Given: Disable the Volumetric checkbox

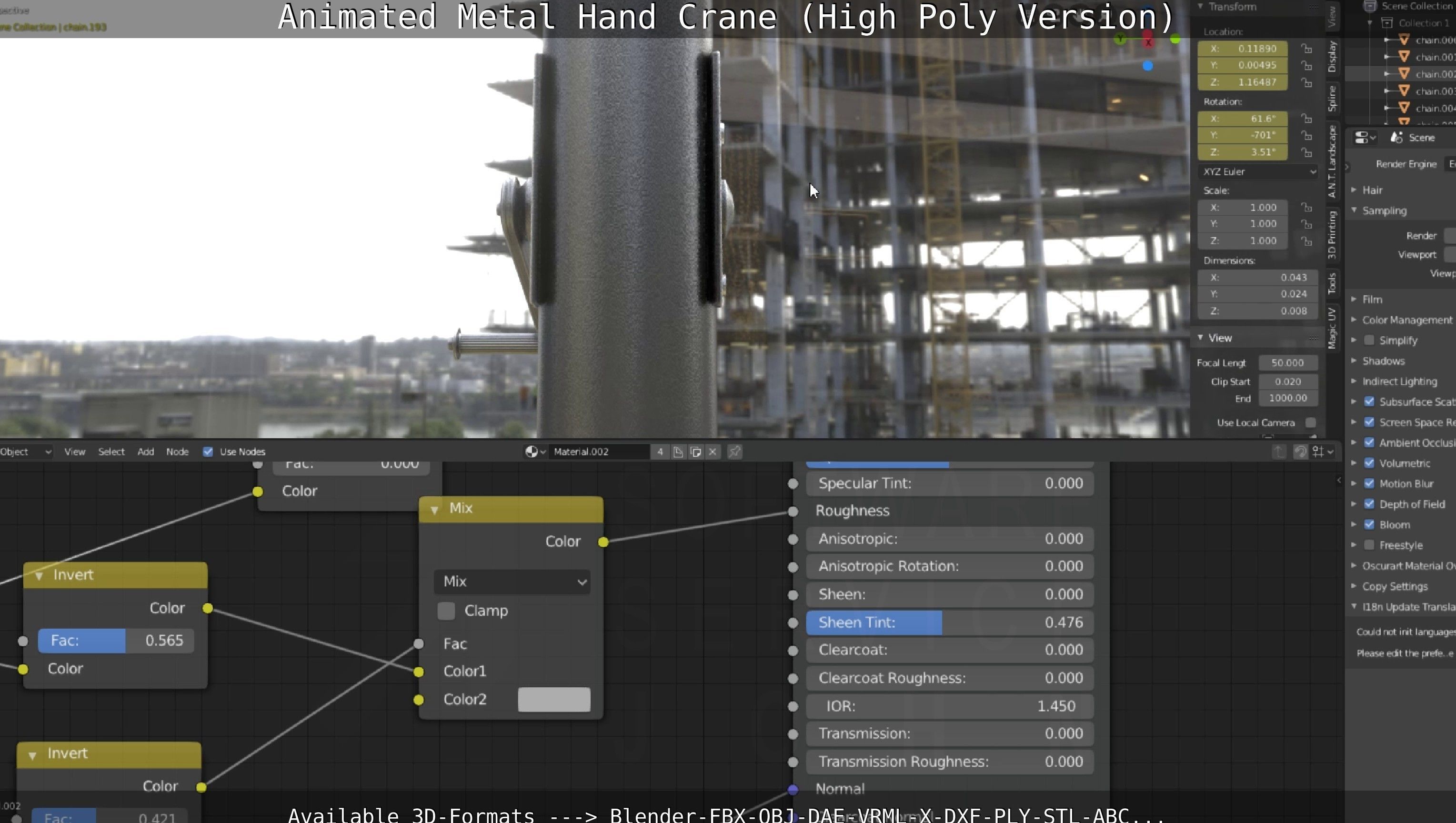Looking at the screenshot, I should [x=1369, y=463].
